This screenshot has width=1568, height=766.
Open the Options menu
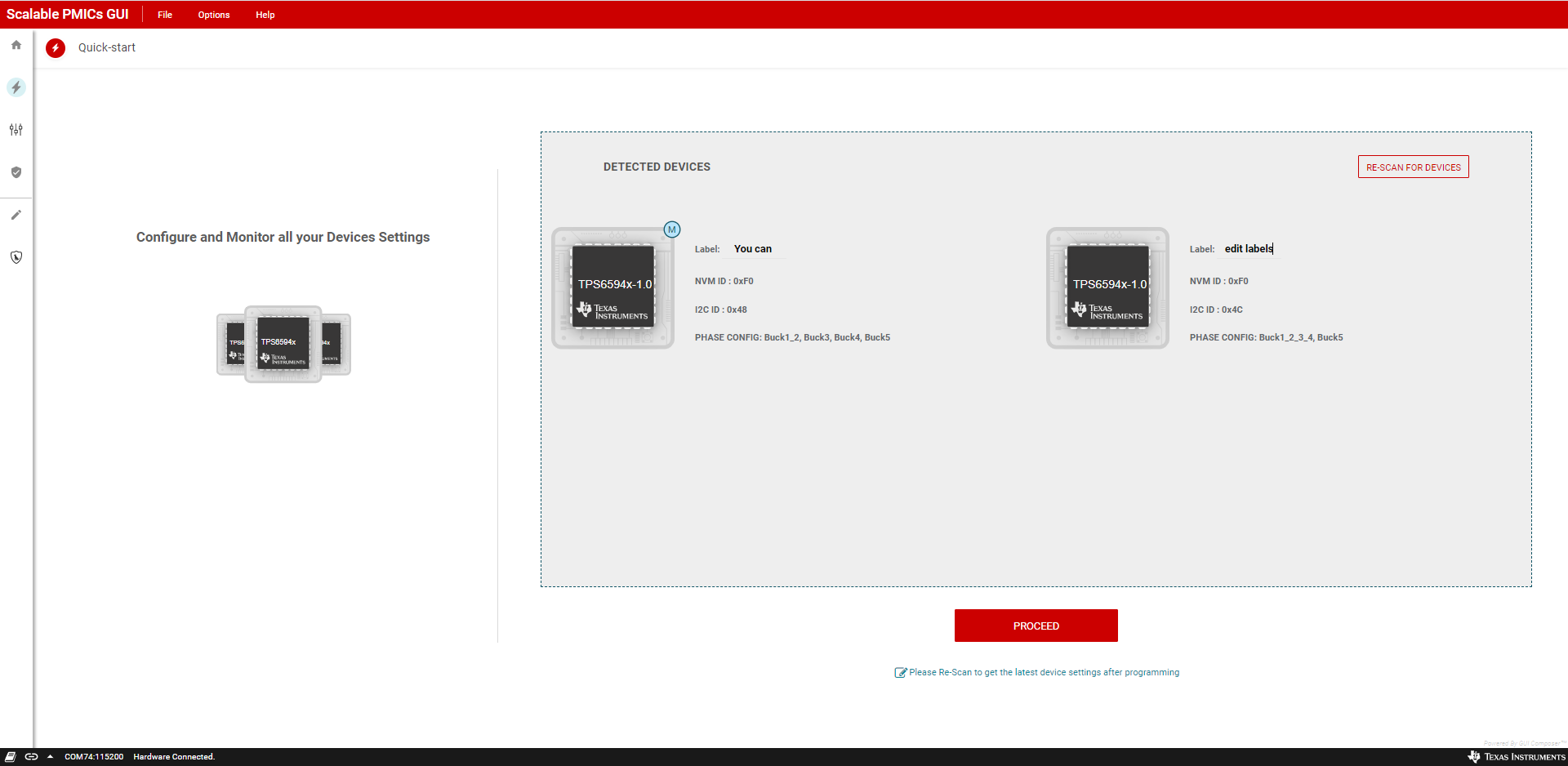coord(214,15)
